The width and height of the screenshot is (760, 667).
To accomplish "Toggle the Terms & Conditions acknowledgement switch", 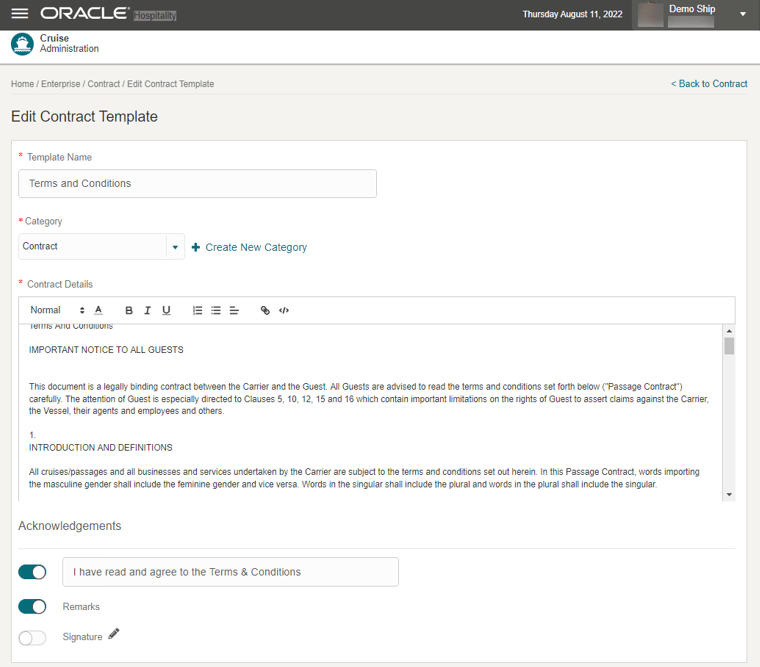I will click(32, 572).
